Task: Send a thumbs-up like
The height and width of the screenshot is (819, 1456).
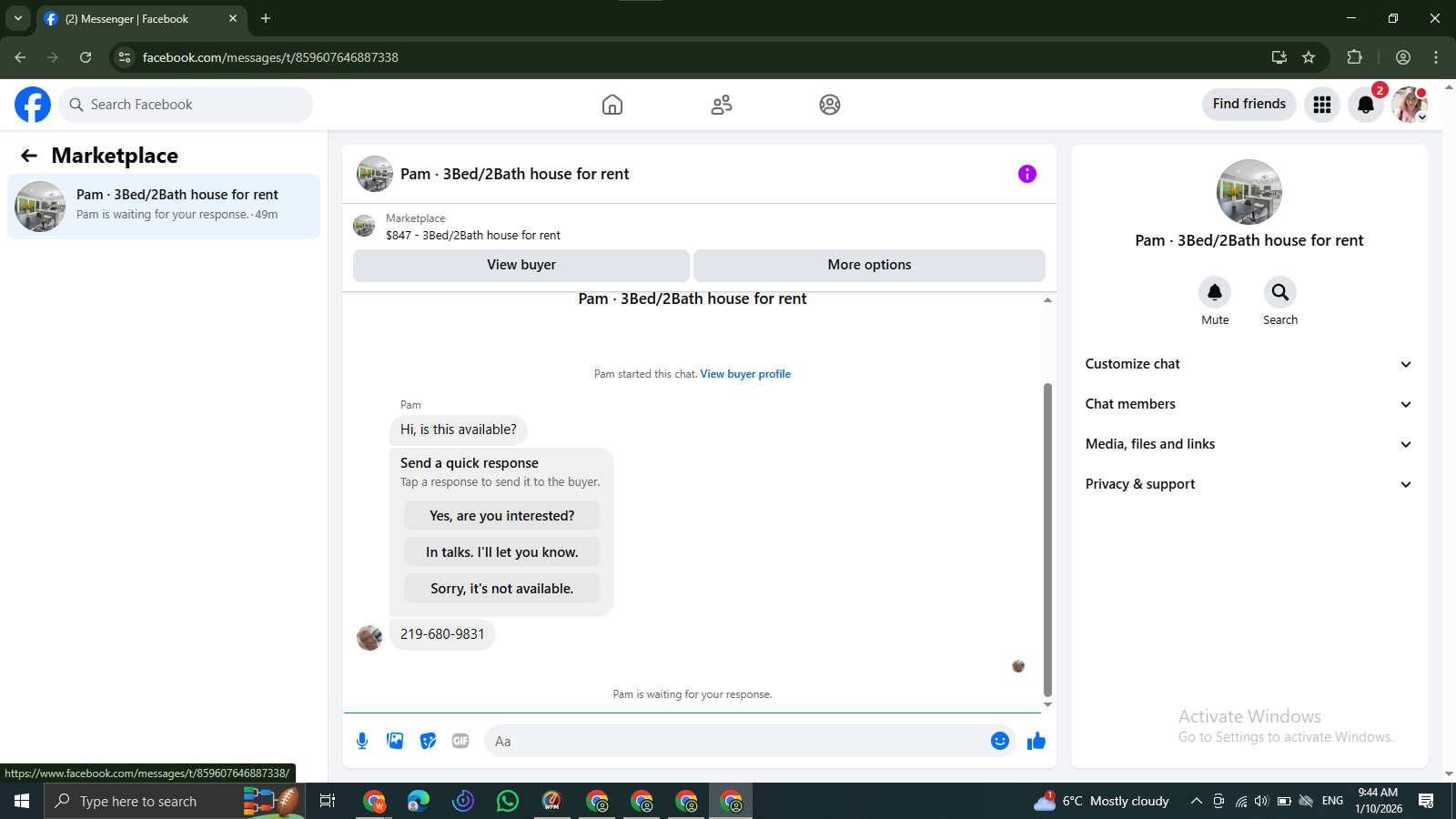Action: (1036, 741)
